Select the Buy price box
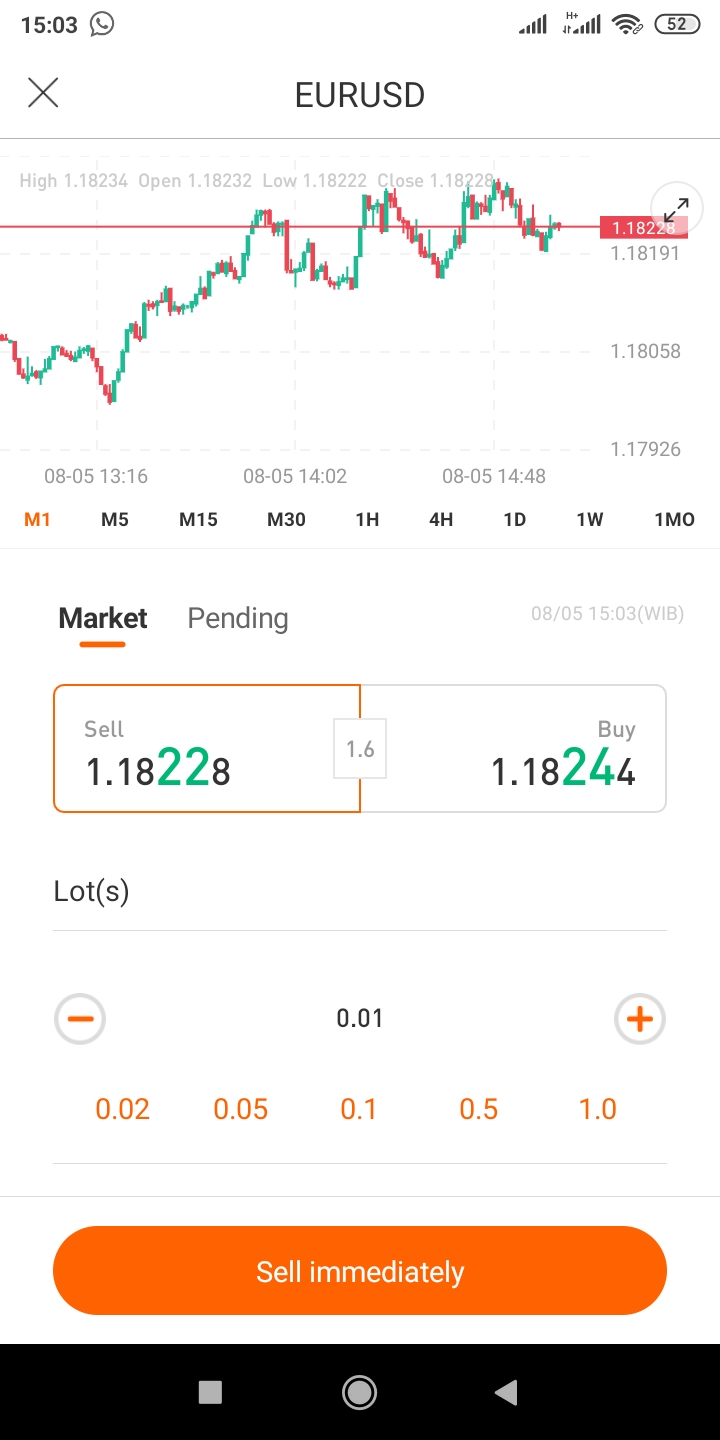 pyautogui.click(x=513, y=748)
